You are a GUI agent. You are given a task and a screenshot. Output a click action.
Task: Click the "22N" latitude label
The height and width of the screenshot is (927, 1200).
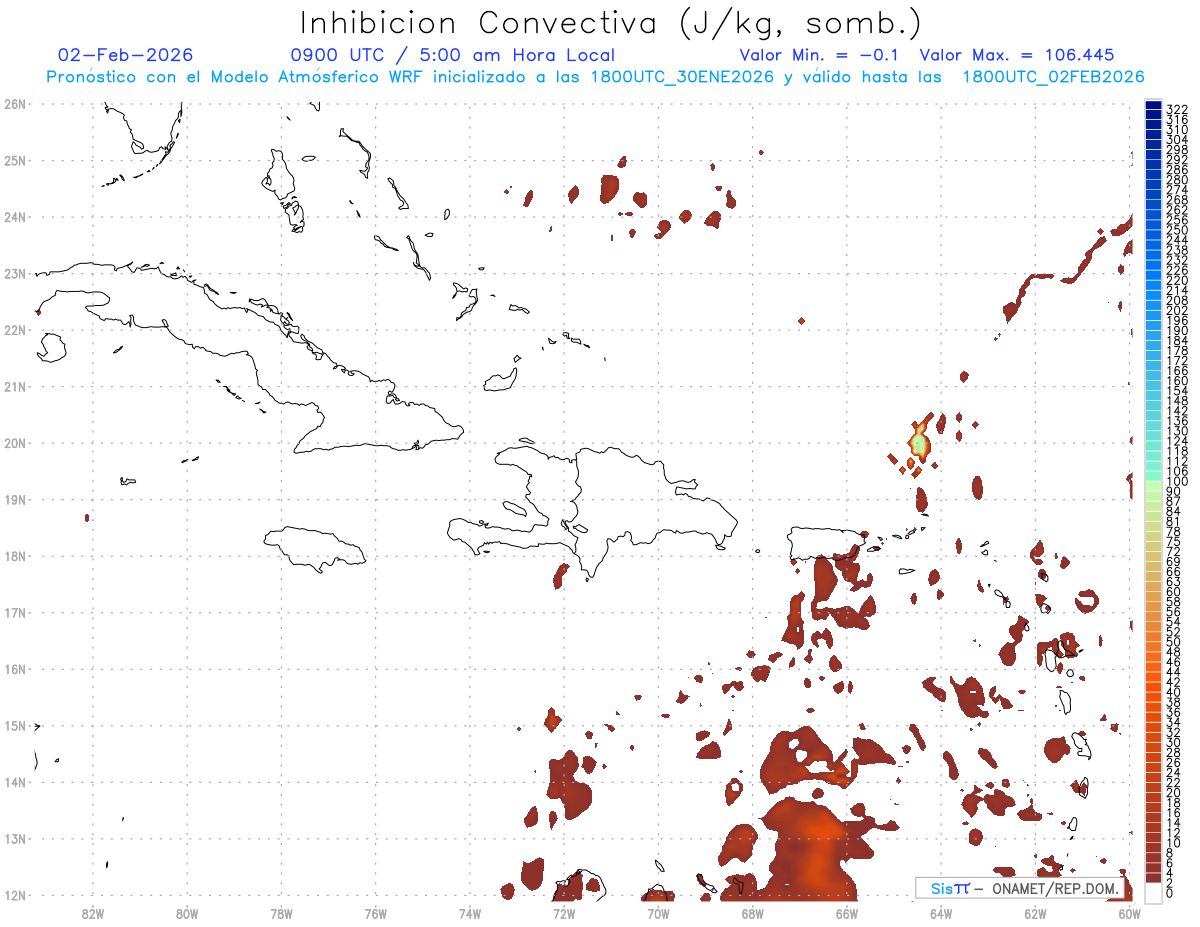15,330
